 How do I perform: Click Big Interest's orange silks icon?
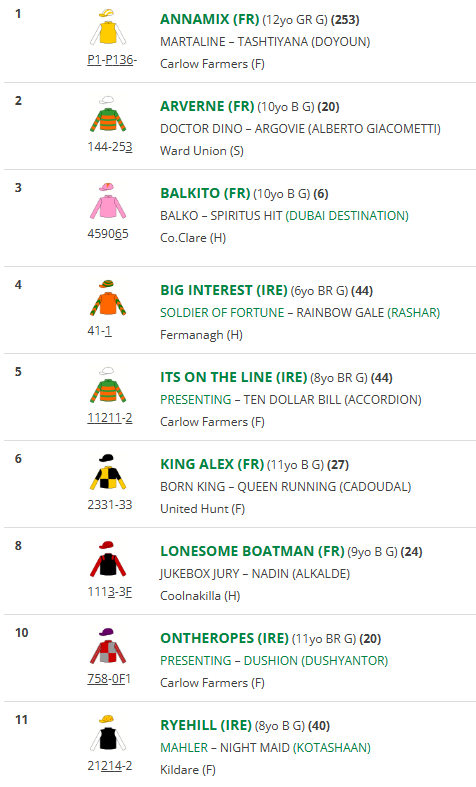click(108, 298)
